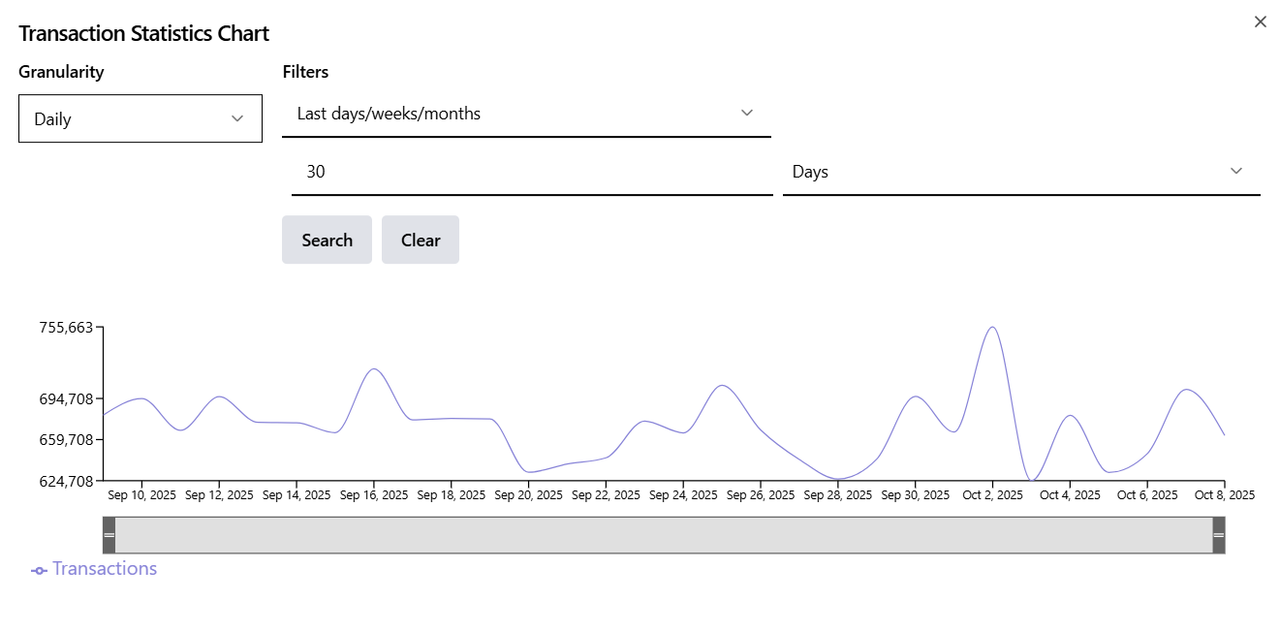Click the middle of the chart range scrollbar
Image resolution: width=1280 pixels, height=638 pixels.
664,535
